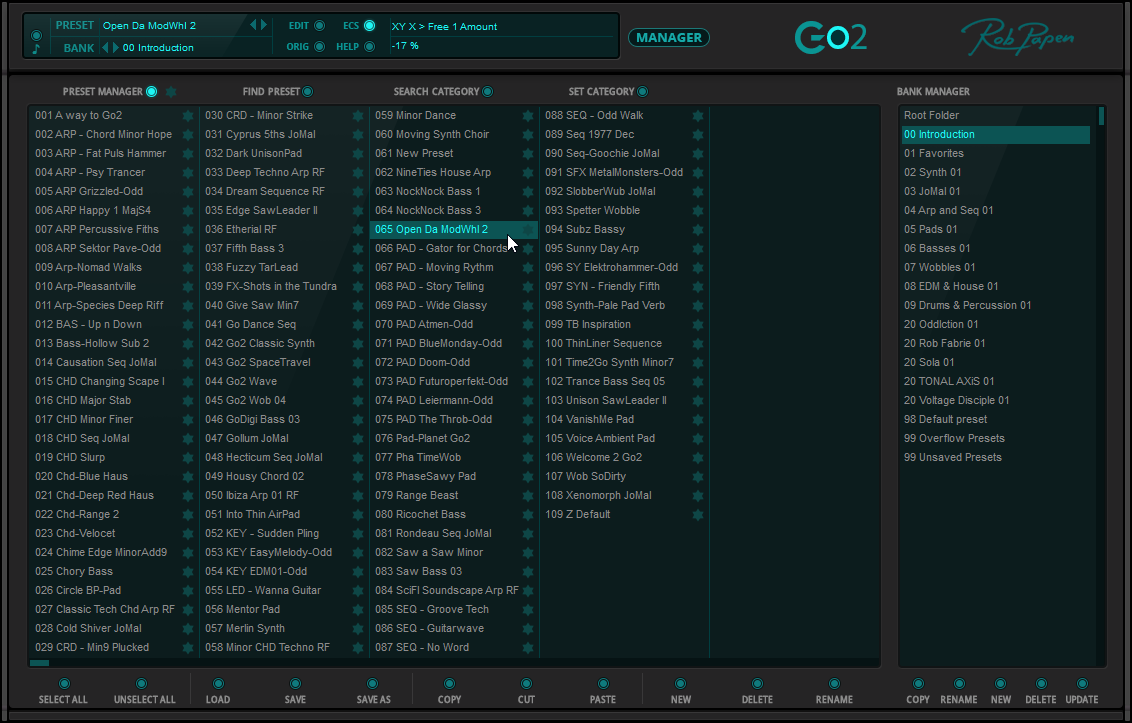The height and width of the screenshot is (723, 1132).
Task: Select bank 99 Unsaved Presets
Action: tap(996, 458)
